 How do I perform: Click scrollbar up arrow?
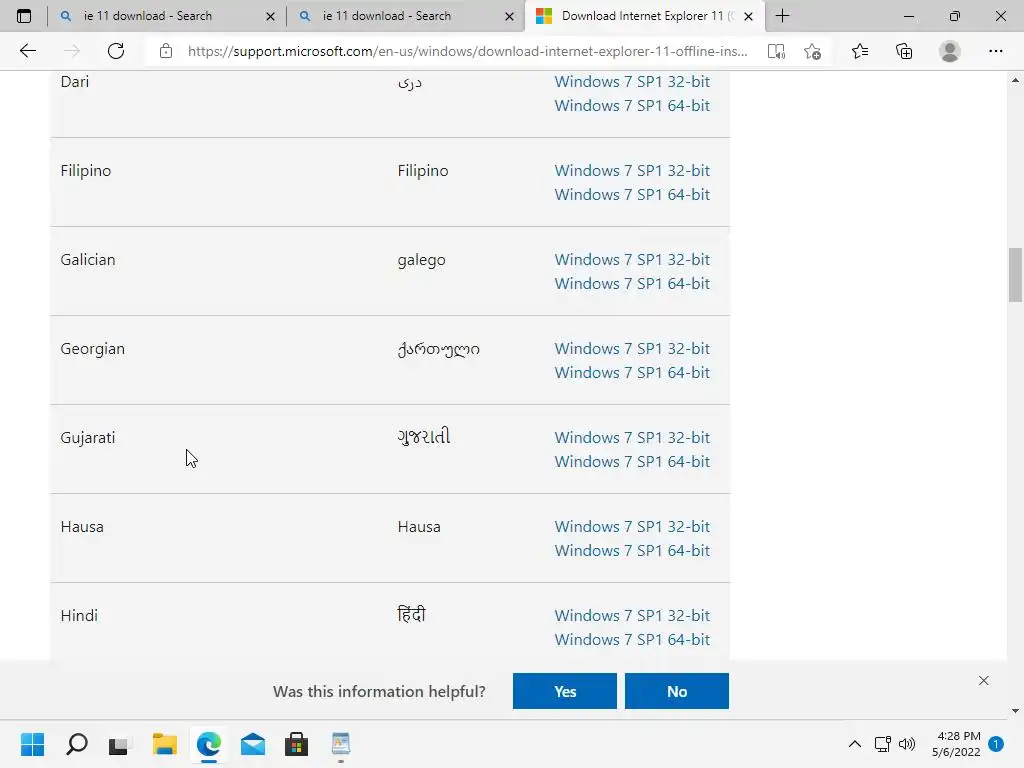point(1015,80)
